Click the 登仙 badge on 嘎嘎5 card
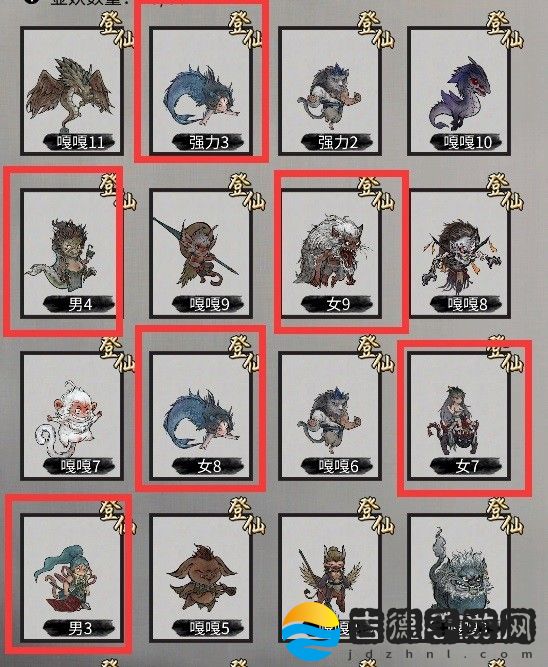 (247, 516)
